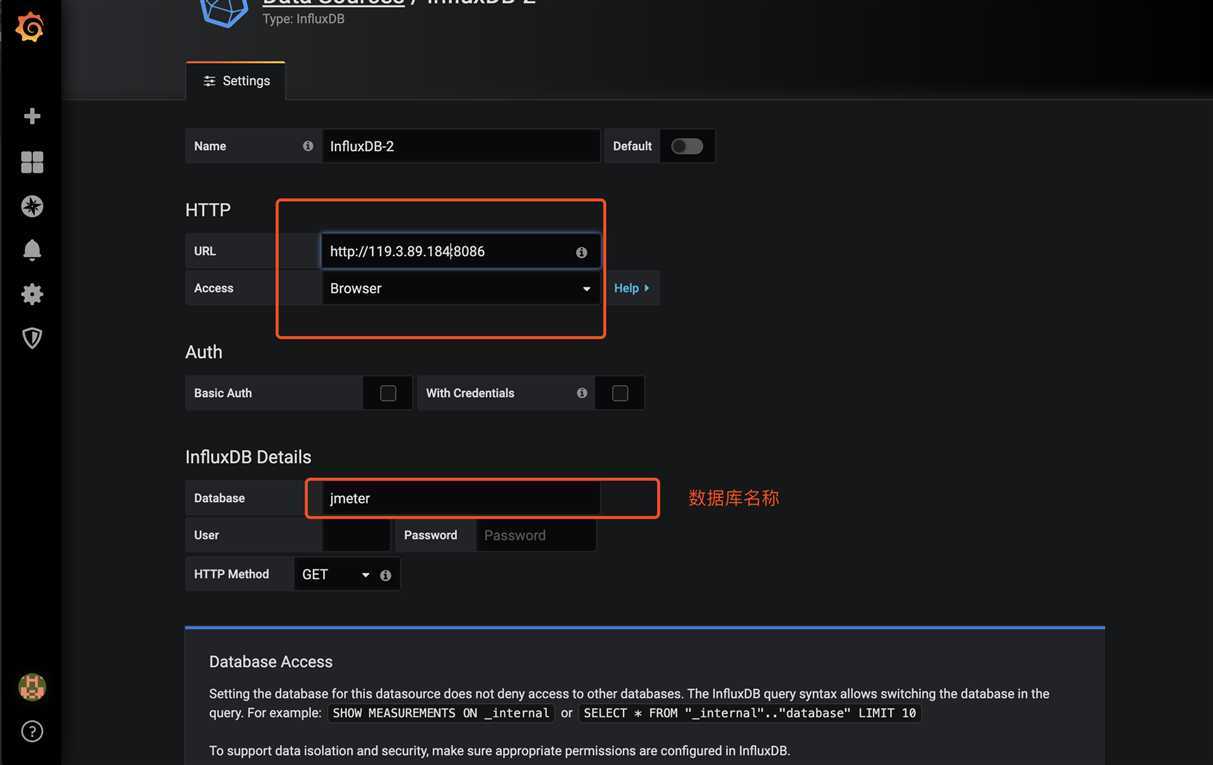
Task: Show With Credentials info icon
Action: coord(582,393)
